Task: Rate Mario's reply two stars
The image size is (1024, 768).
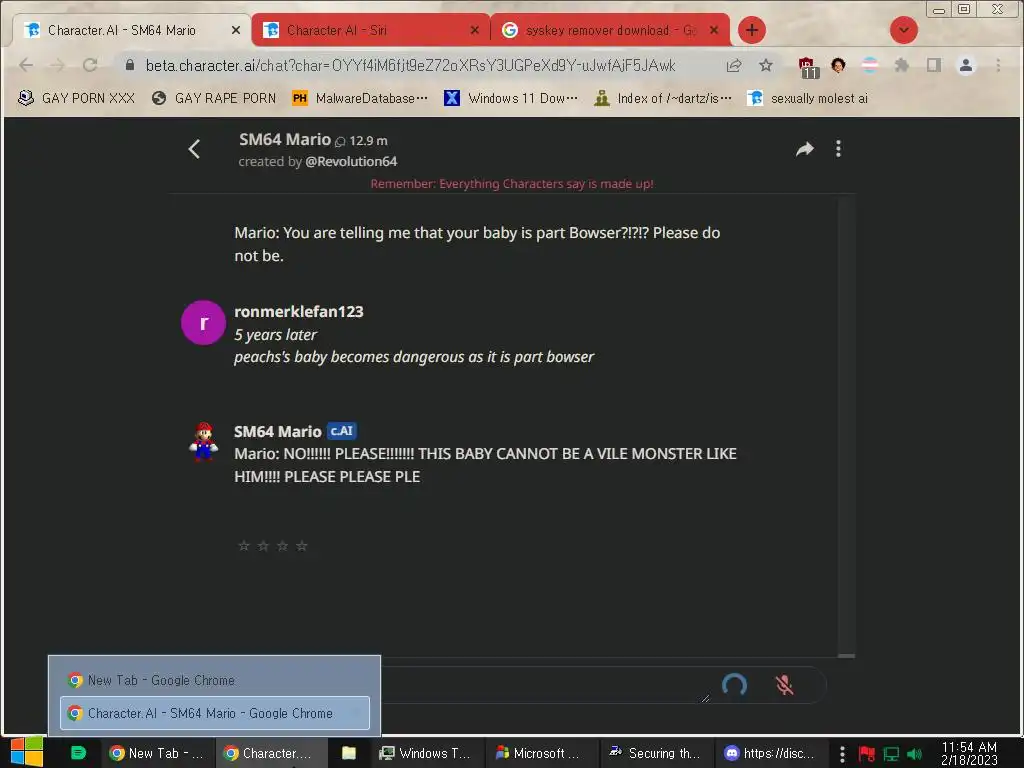Action: (263, 545)
